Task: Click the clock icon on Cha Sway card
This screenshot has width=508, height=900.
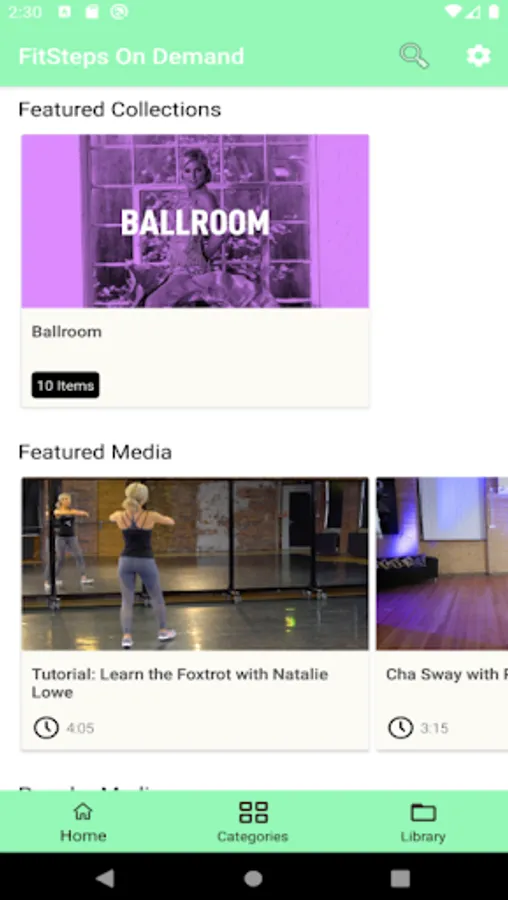Action: [x=400, y=728]
